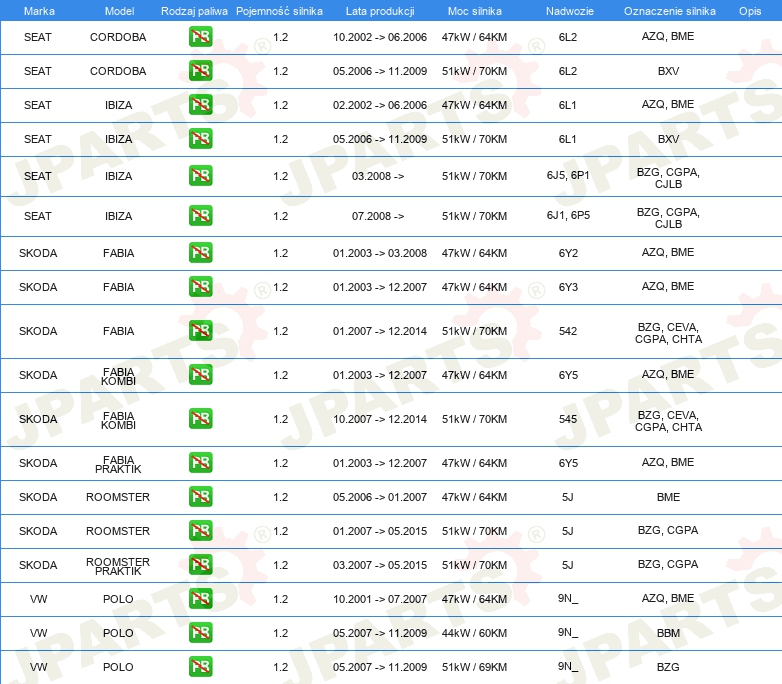
Task: Click body code 6J5, 6P1
Action: pyautogui.click(x=568, y=176)
